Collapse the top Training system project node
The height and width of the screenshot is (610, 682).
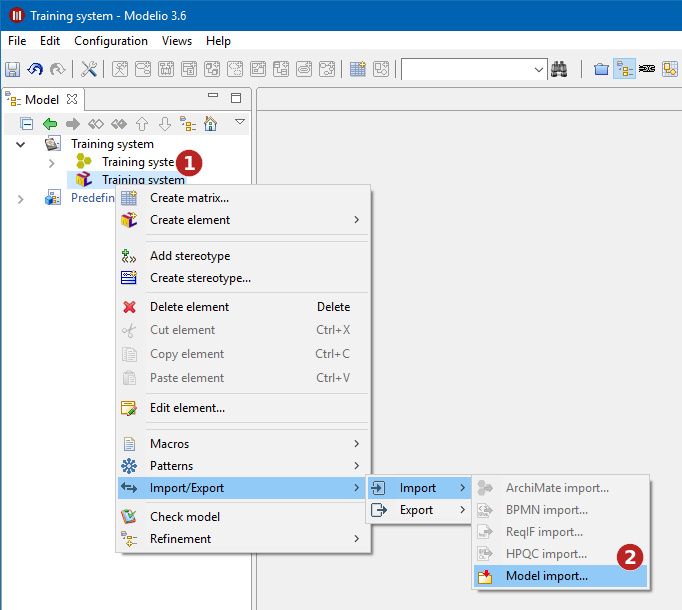(20, 144)
